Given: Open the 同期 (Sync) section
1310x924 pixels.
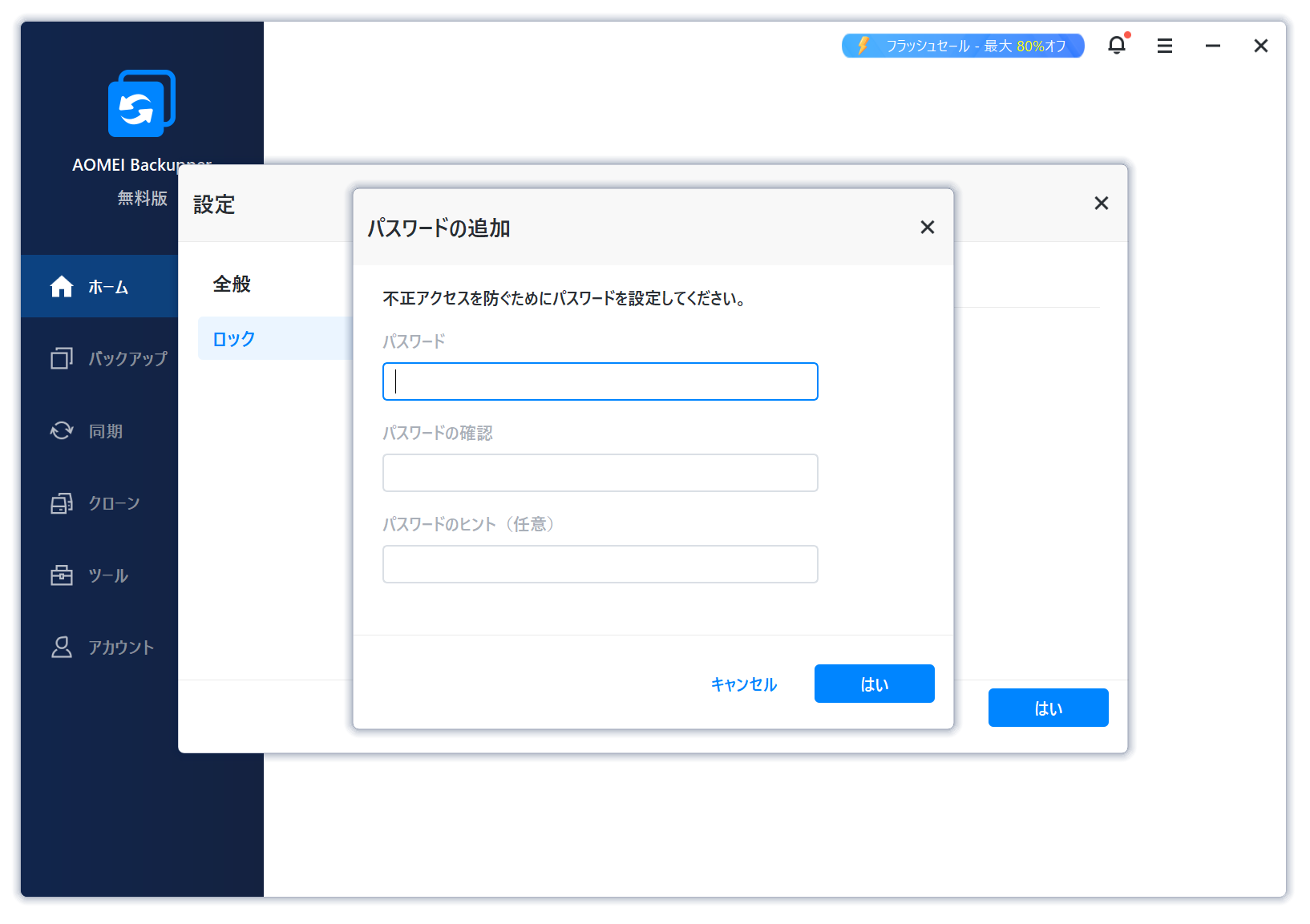Looking at the screenshot, I should [x=104, y=431].
